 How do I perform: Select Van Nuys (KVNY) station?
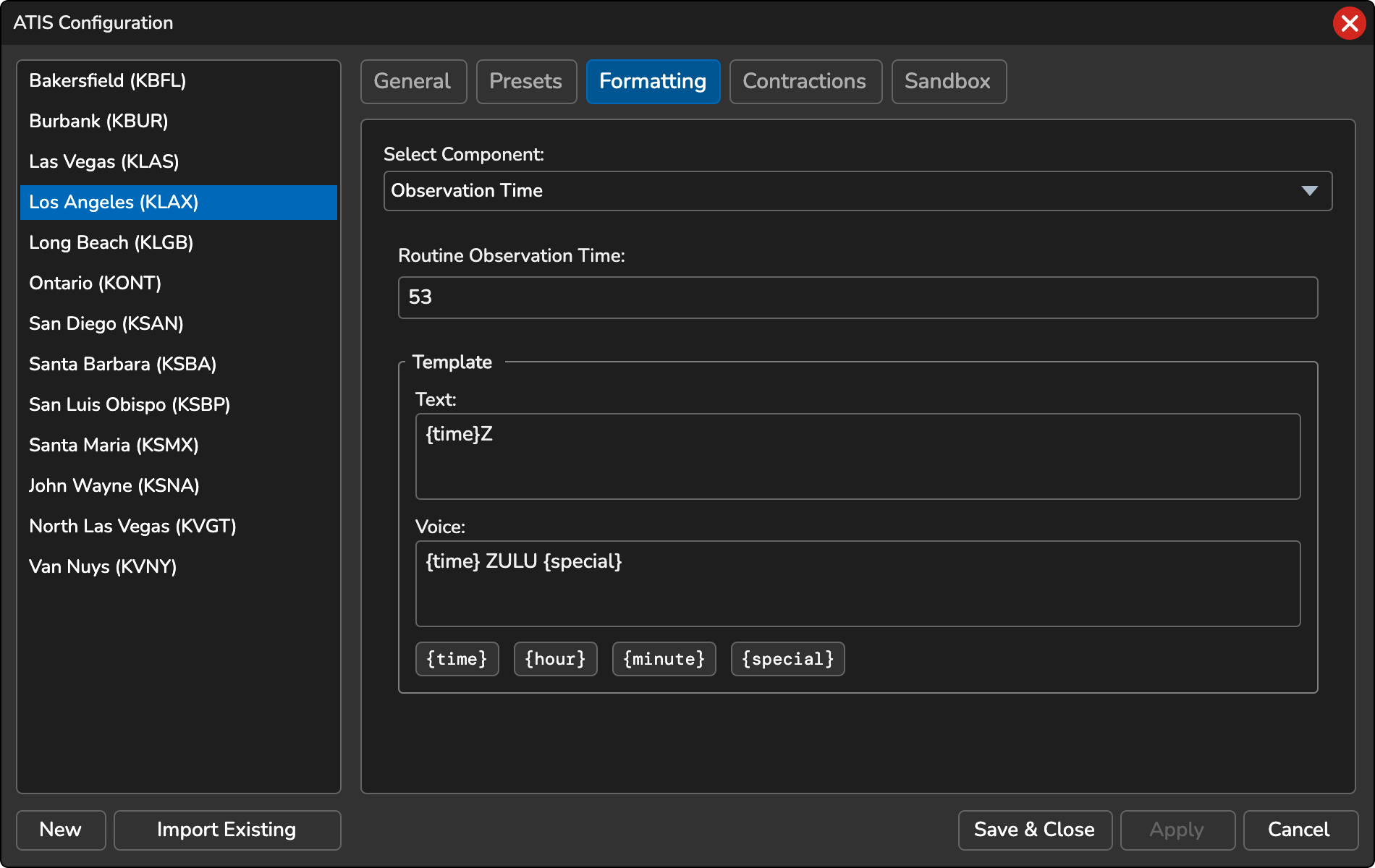pyautogui.click(x=103, y=566)
